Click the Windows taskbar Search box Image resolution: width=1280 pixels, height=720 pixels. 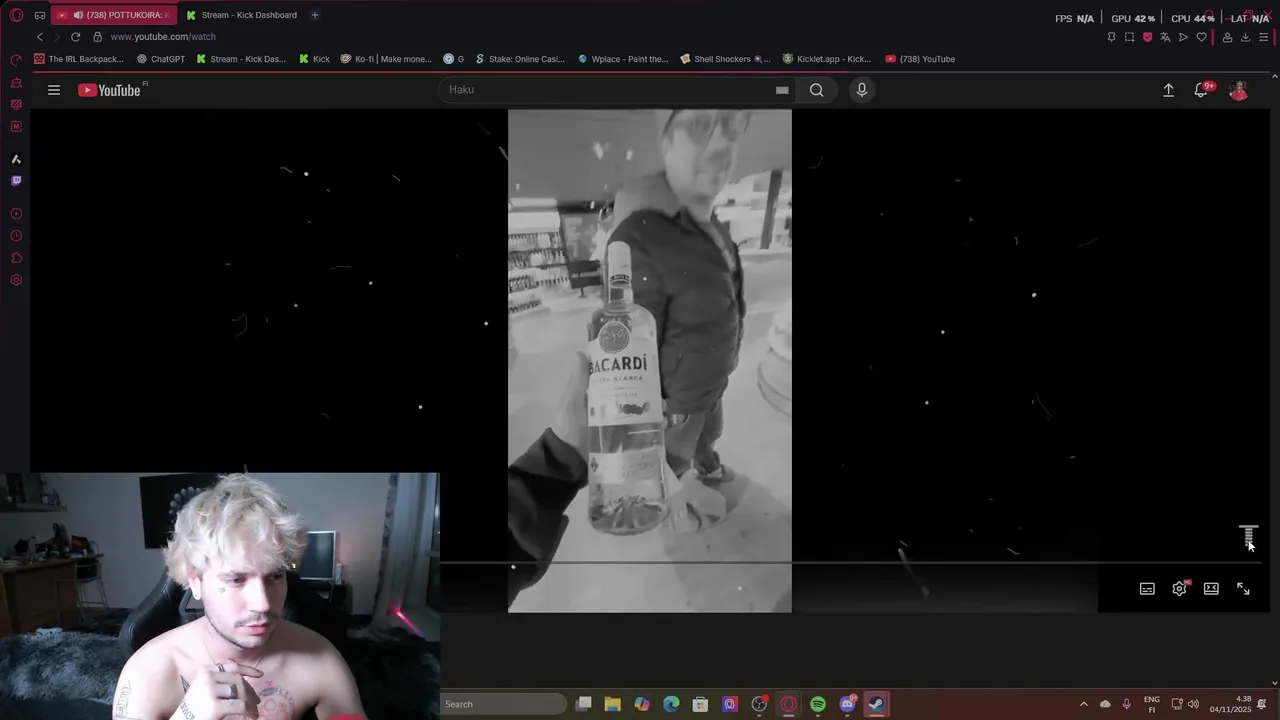pos(503,704)
